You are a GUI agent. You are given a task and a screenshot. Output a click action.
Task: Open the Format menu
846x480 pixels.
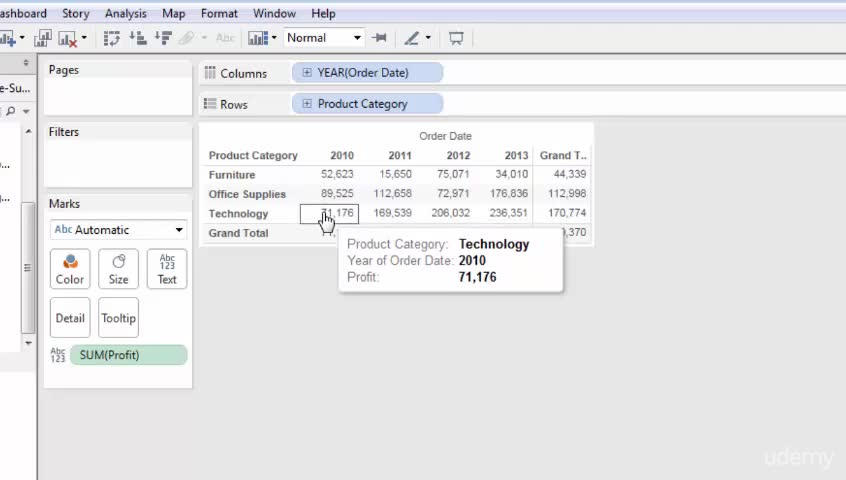pos(219,13)
